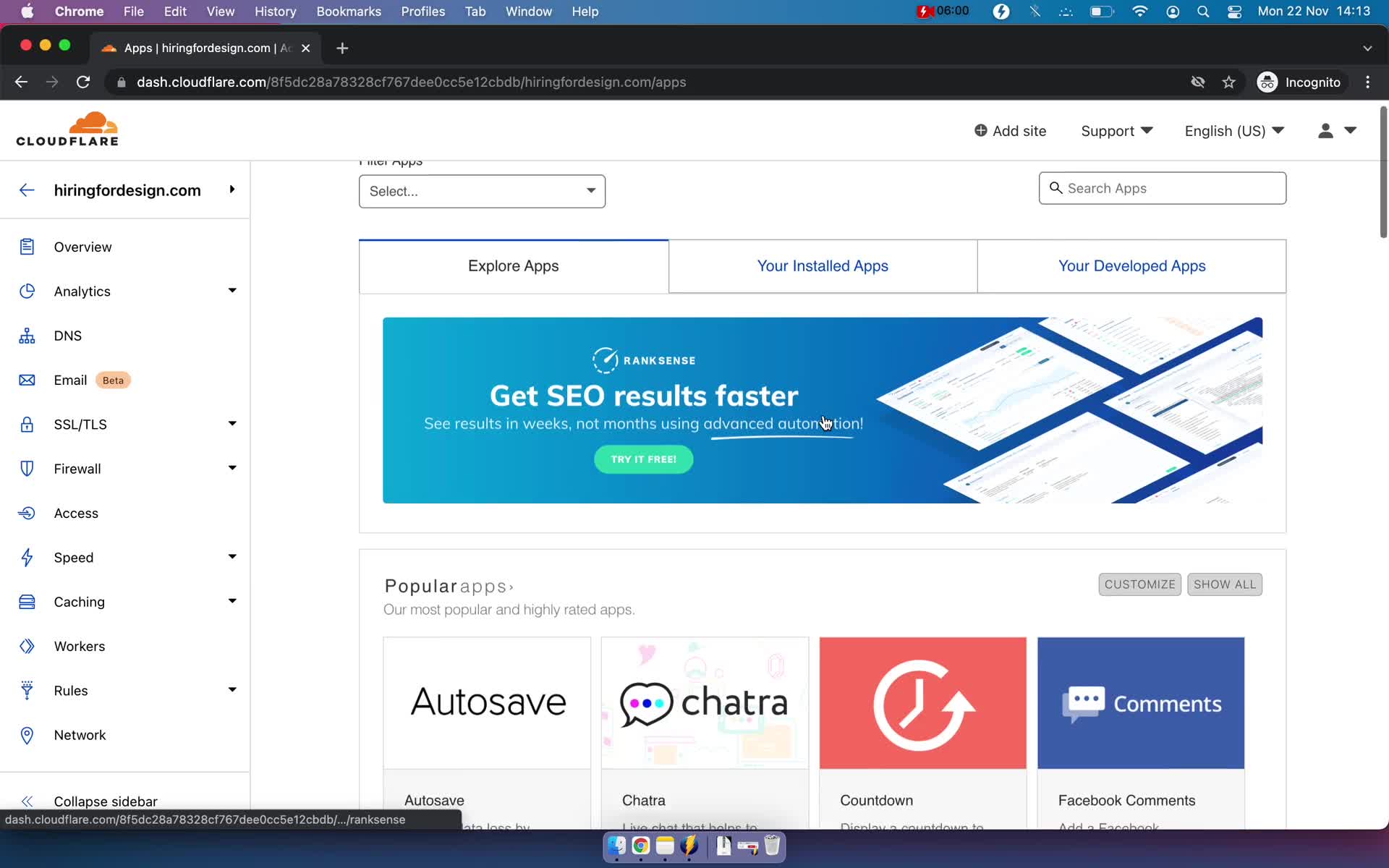
Task: Click Add site button
Action: pyautogui.click(x=1011, y=130)
